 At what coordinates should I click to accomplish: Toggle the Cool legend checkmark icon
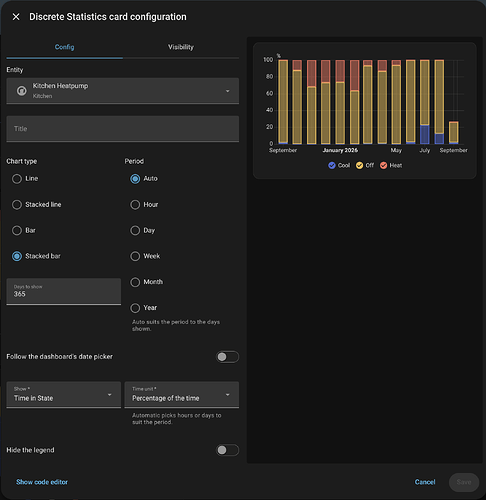click(332, 165)
